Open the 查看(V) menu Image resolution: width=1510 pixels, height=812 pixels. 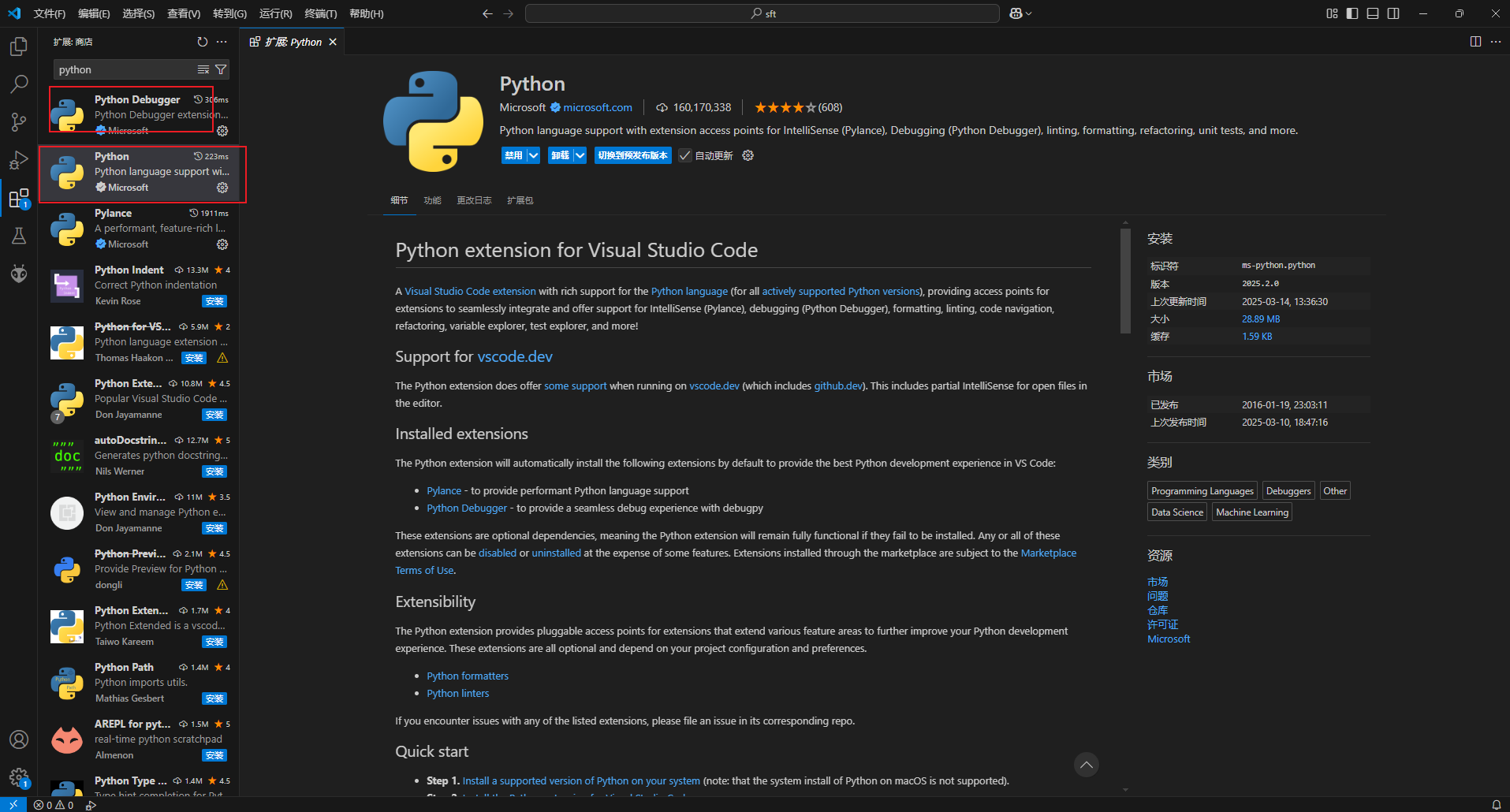184,13
